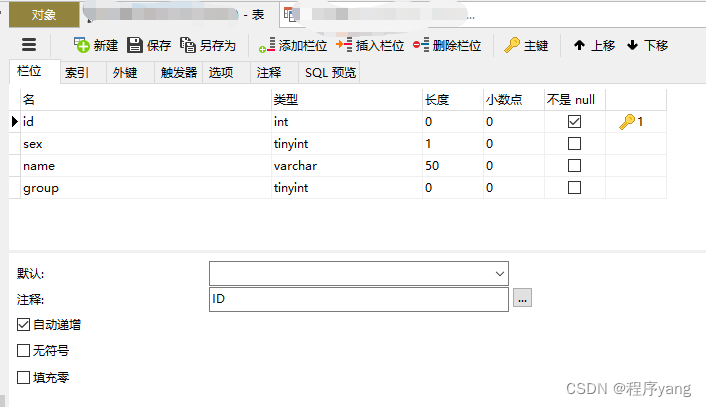Click the 不是 null column header

[575, 99]
